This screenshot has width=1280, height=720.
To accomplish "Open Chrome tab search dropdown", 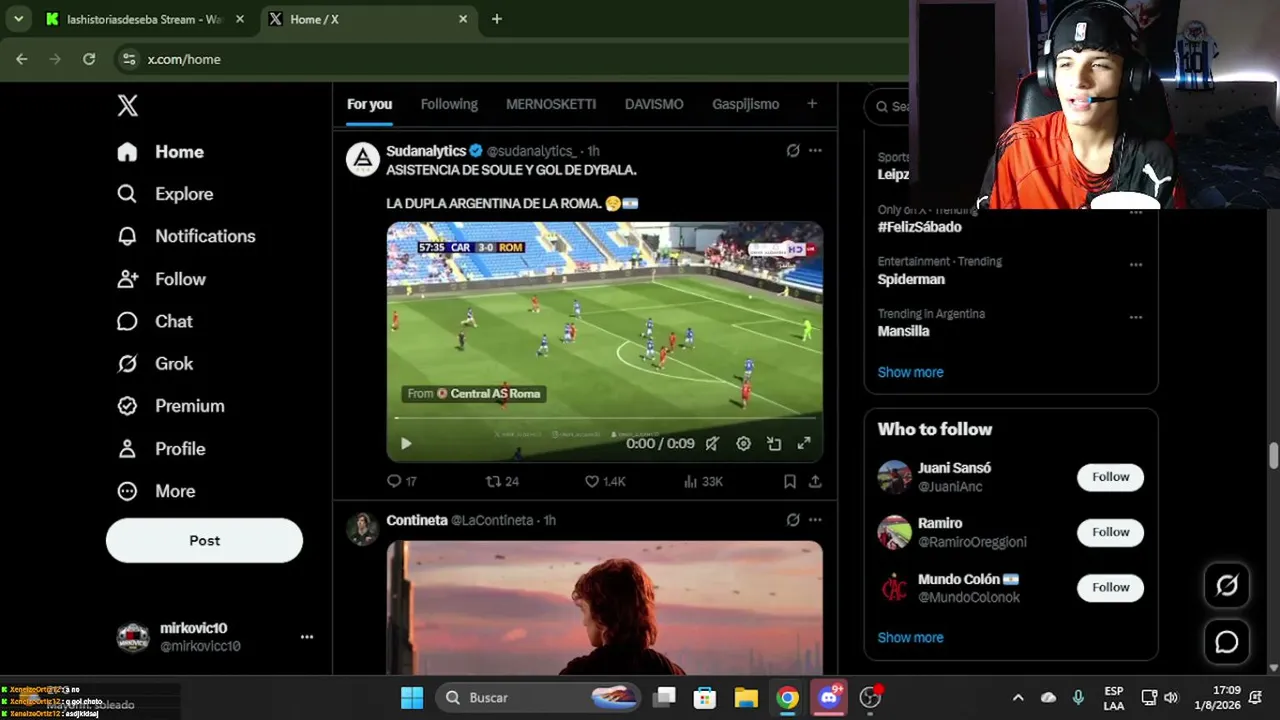I will pos(18,19).
